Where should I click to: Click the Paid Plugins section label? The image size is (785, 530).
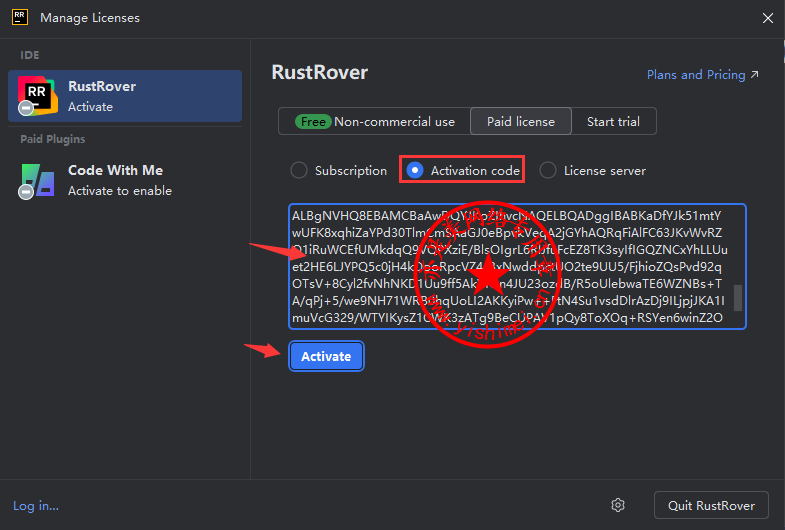point(53,139)
